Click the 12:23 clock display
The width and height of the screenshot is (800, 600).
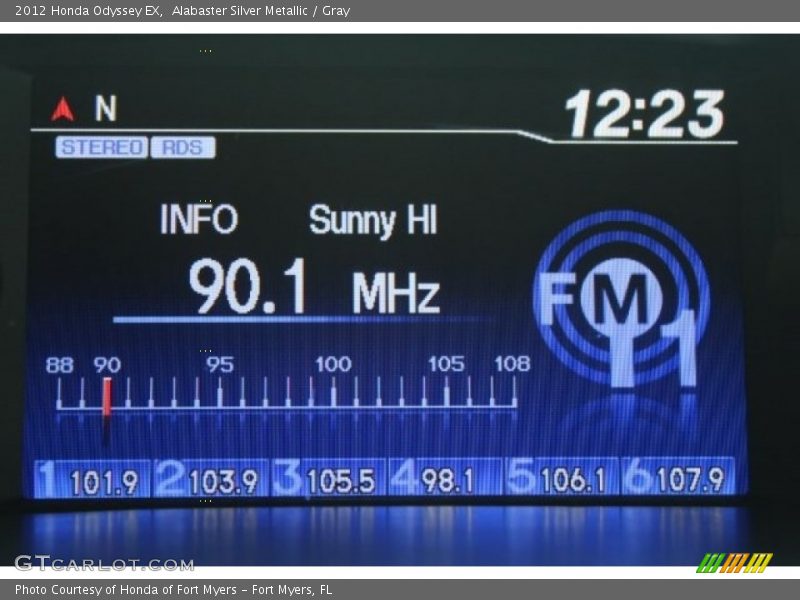[644, 114]
